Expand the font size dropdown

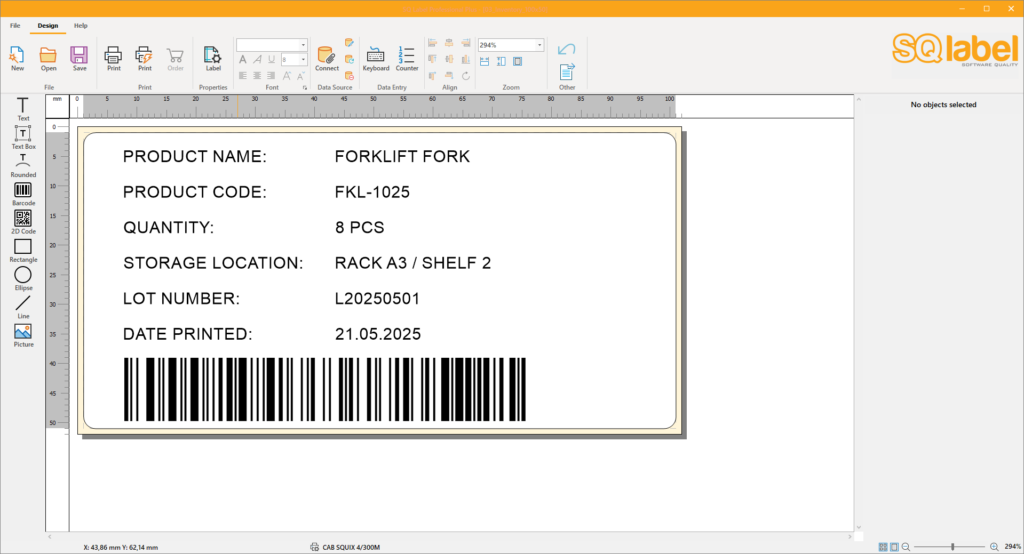pyautogui.click(x=303, y=60)
